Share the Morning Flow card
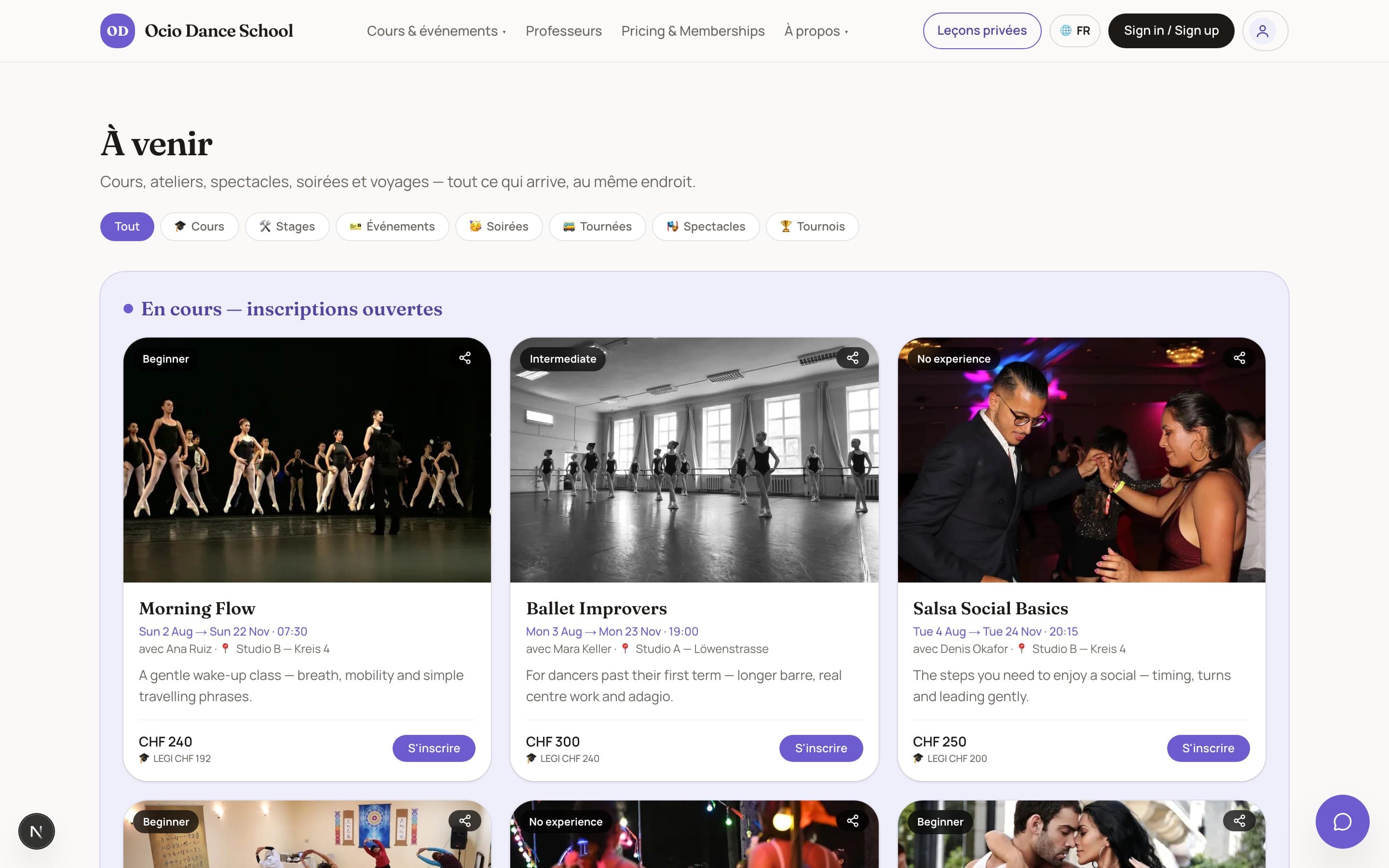Viewport: 1389px width, 868px height. (465, 358)
